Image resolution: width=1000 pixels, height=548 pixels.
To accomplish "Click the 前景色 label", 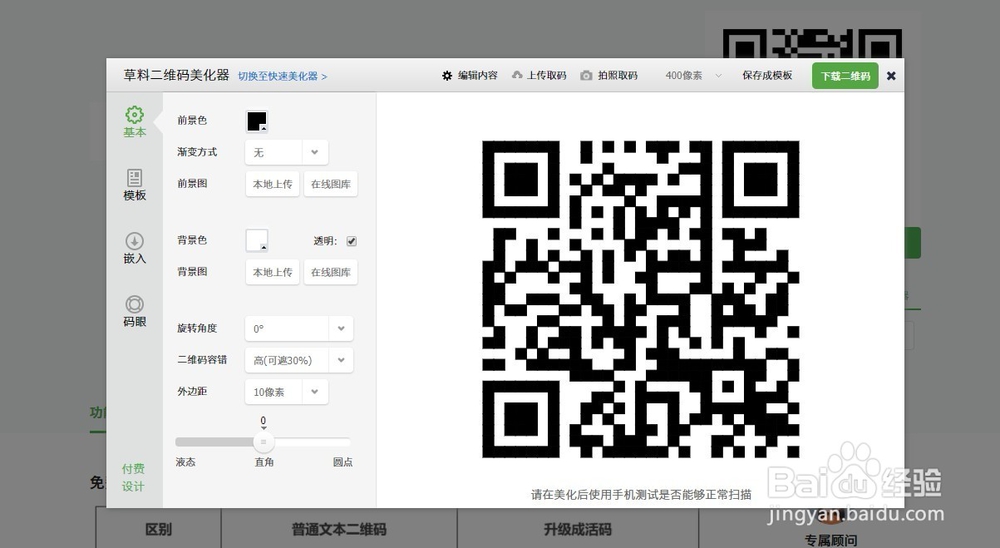I will (192, 121).
